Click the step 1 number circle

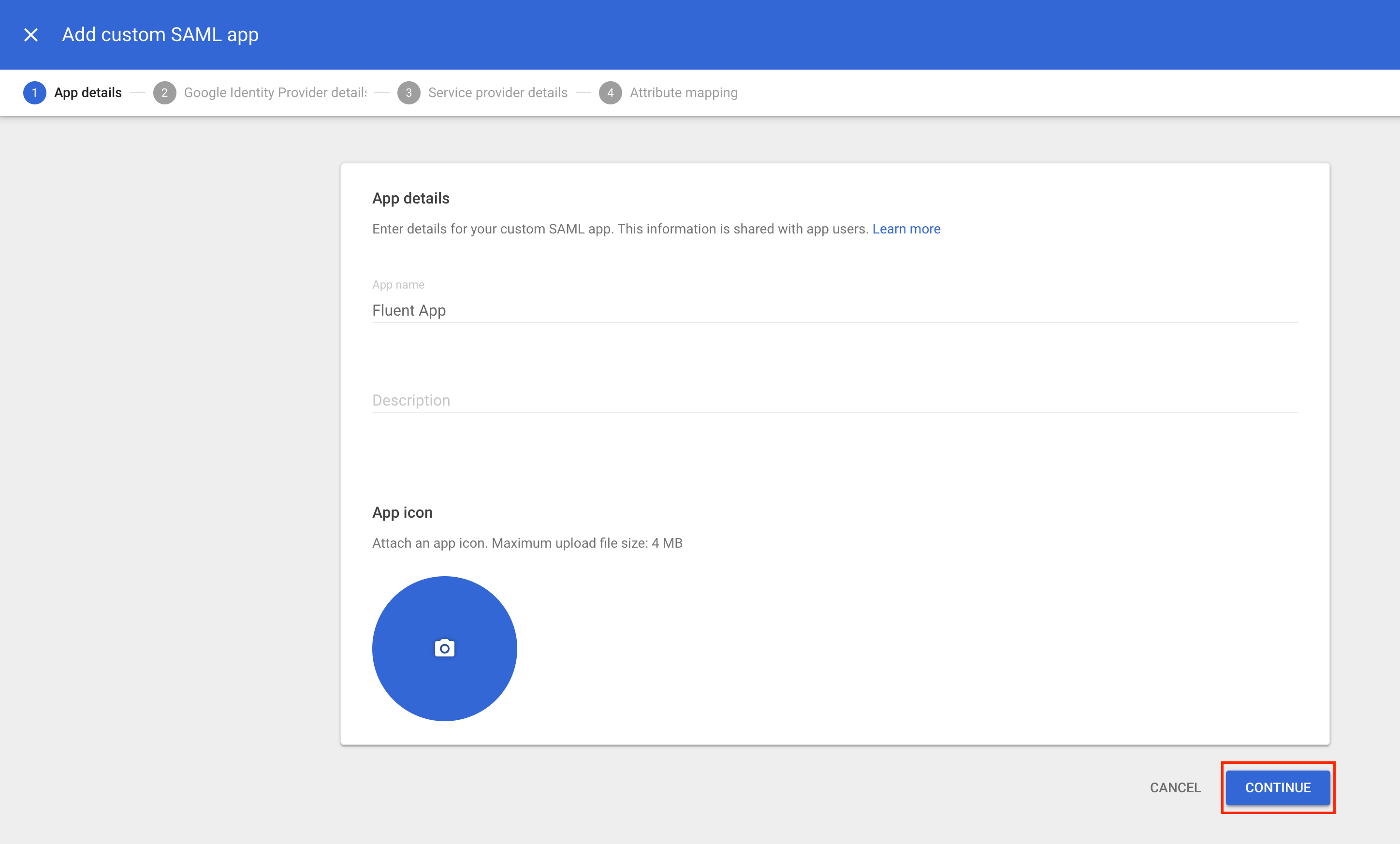(x=35, y=93)
